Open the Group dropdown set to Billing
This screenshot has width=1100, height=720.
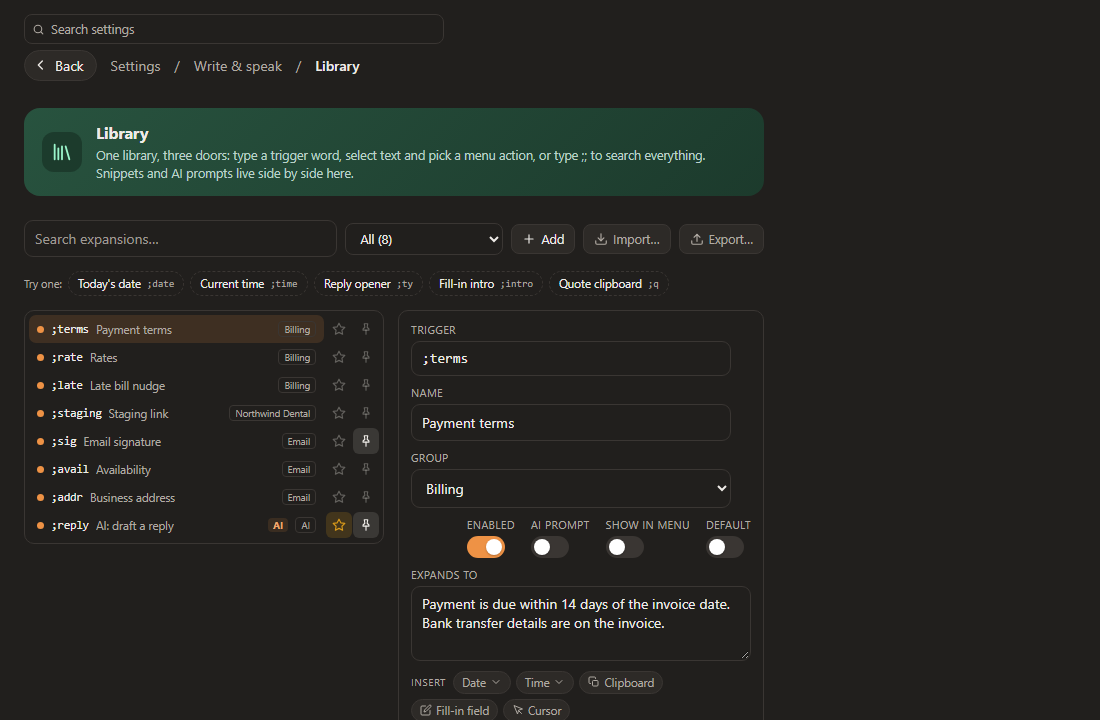(570, 489)
